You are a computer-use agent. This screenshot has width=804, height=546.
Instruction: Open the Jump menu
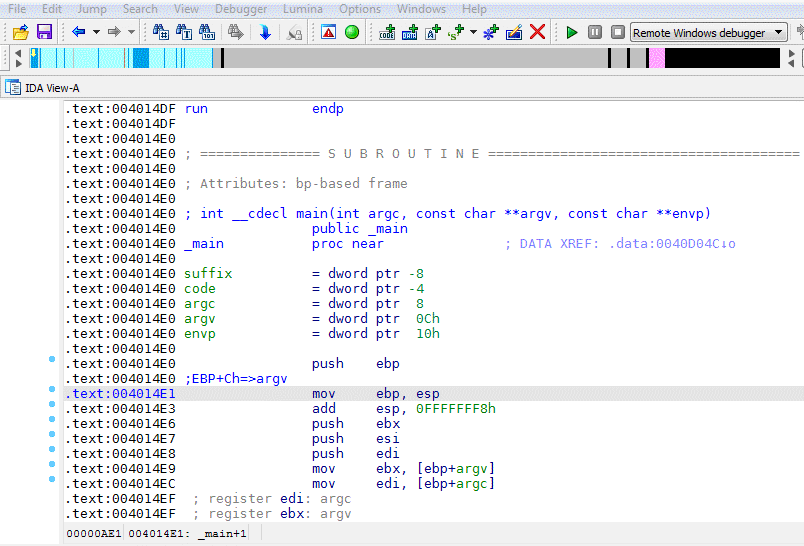[x=92, y=9]
